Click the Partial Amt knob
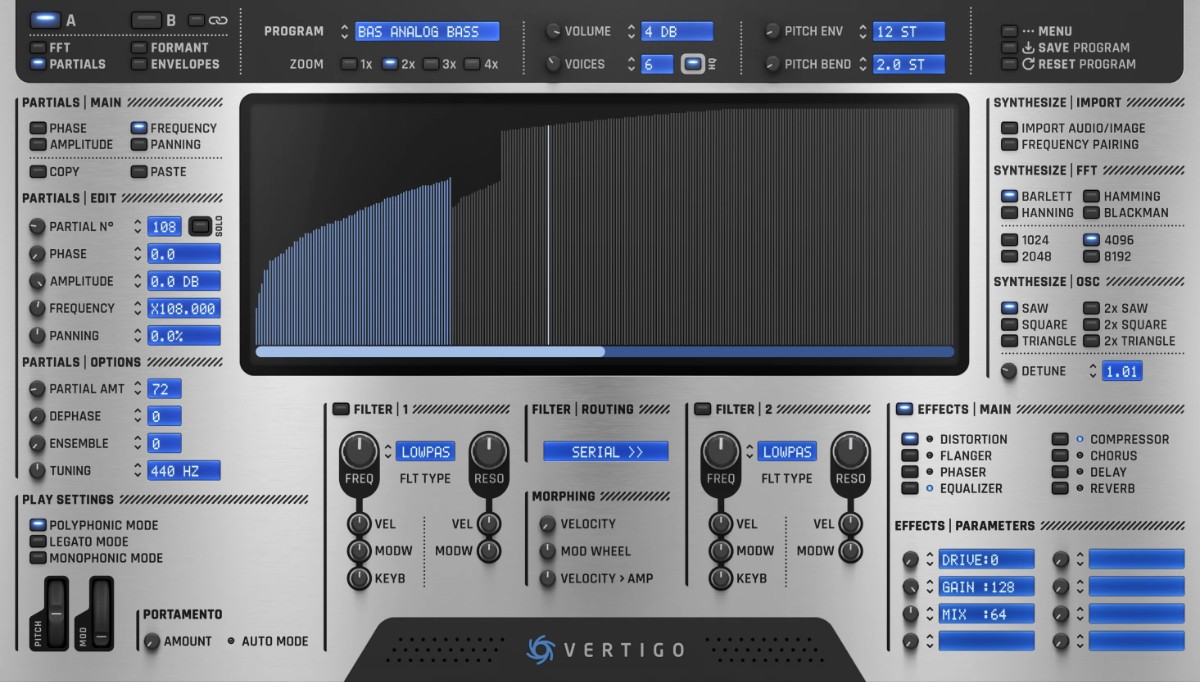 (x=37, y=389)
